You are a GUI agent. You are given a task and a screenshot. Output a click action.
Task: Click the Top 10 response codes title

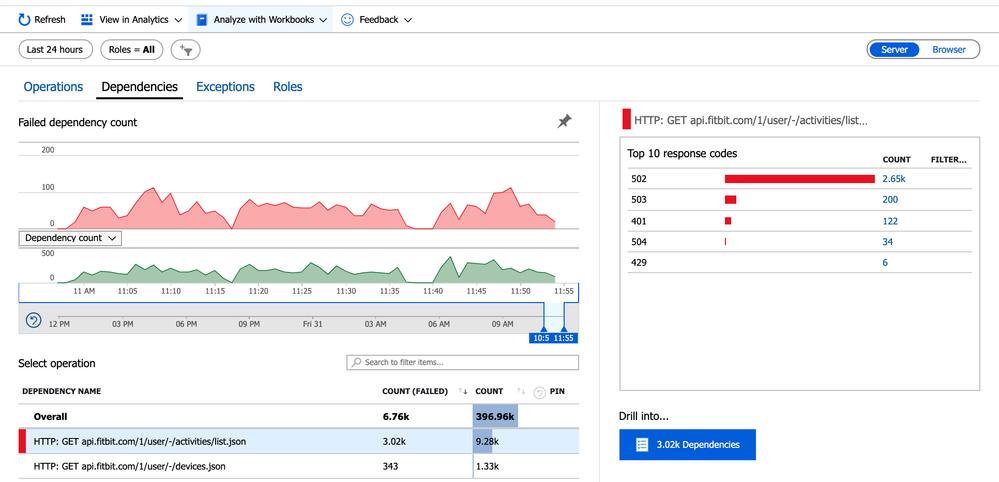[682, 153]
